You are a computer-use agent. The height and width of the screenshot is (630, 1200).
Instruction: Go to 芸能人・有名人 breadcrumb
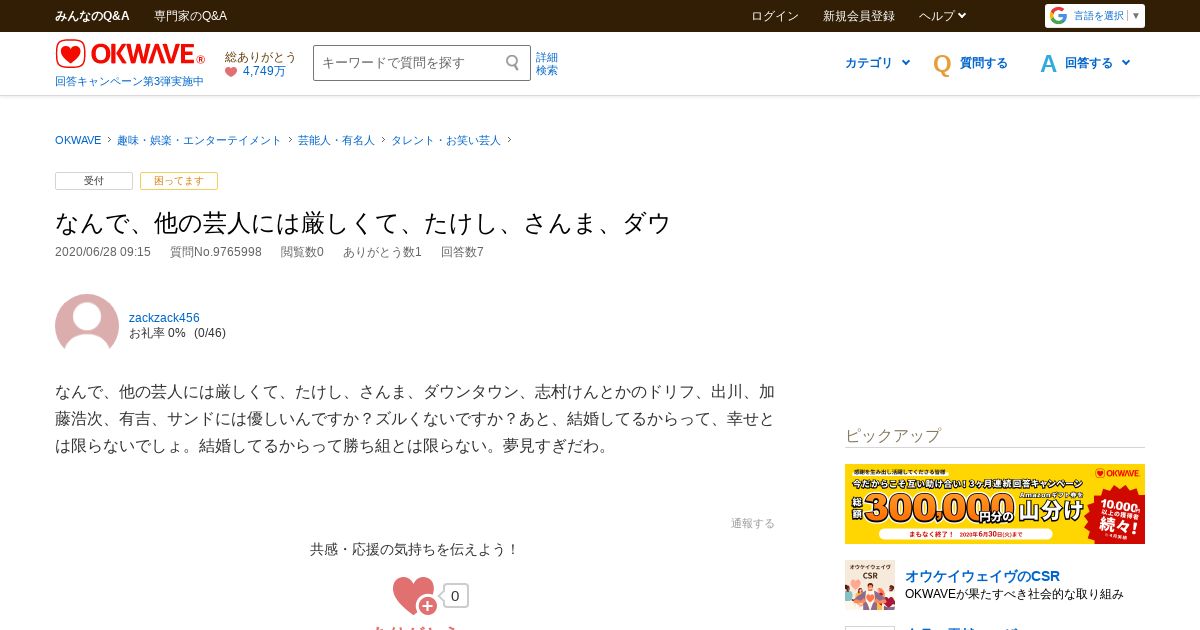336,140
